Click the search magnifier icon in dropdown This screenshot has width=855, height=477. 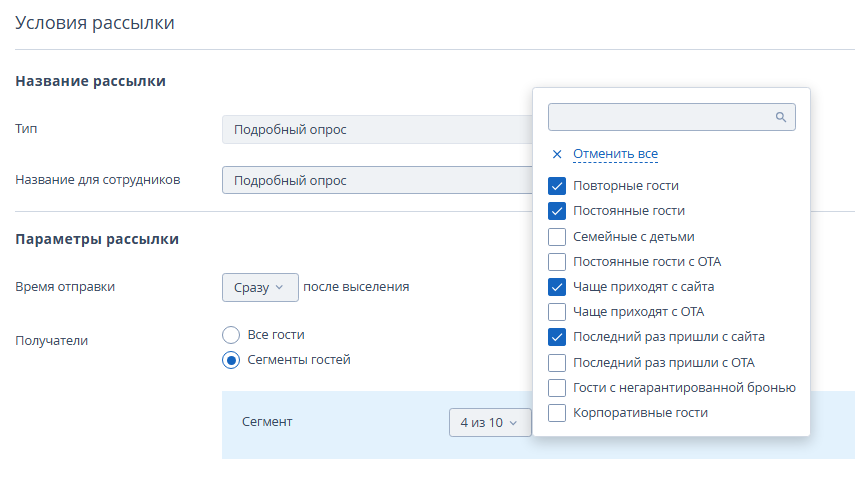[x=781, y=117]
